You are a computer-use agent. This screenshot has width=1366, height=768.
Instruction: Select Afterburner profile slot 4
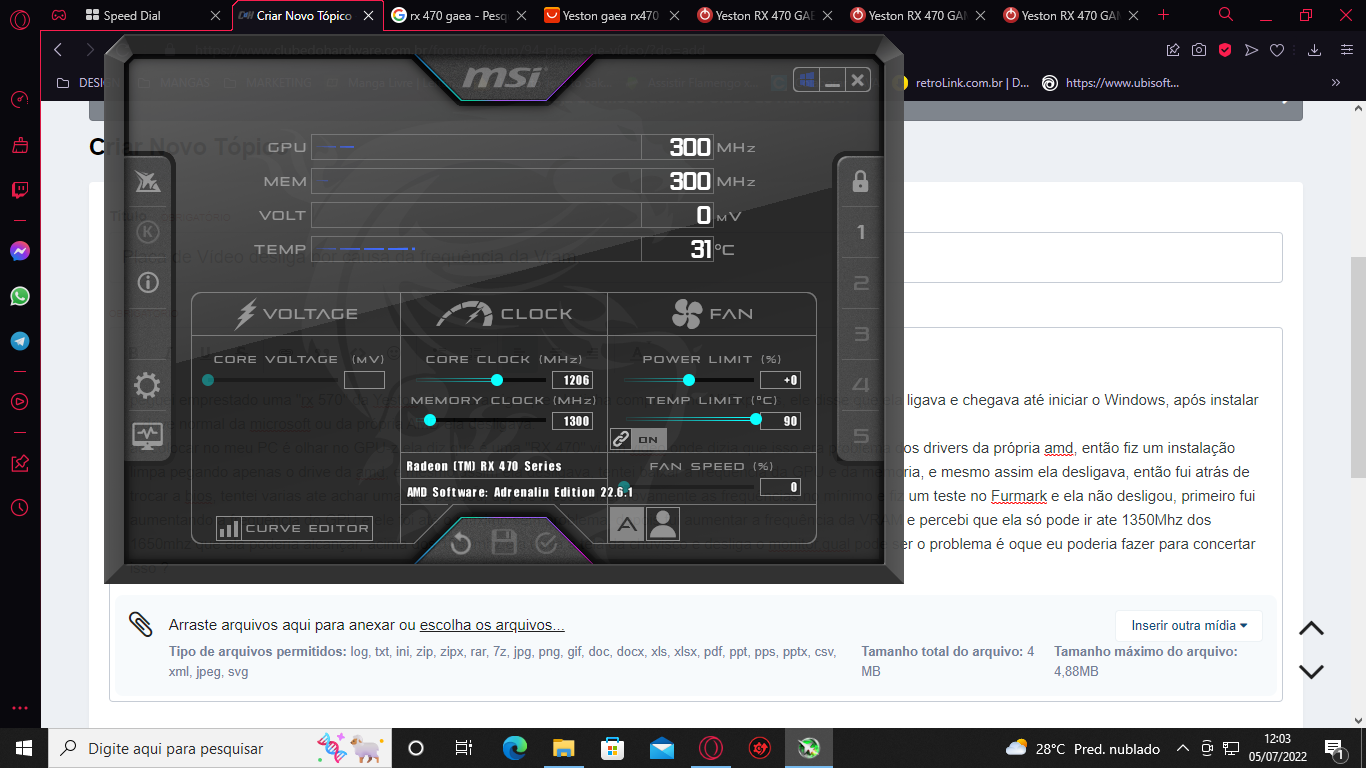(x=860, y=386)
